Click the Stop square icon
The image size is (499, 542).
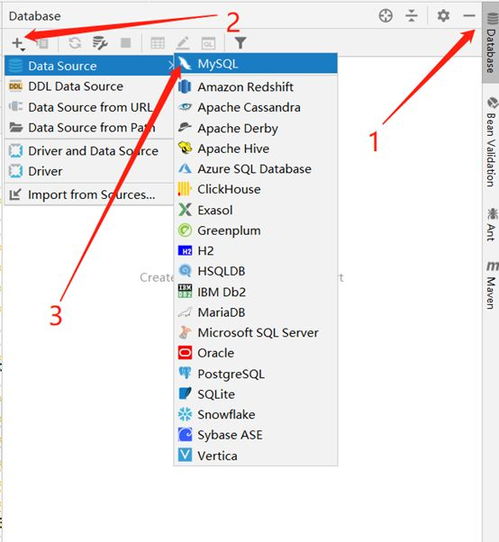click(125, 43)
